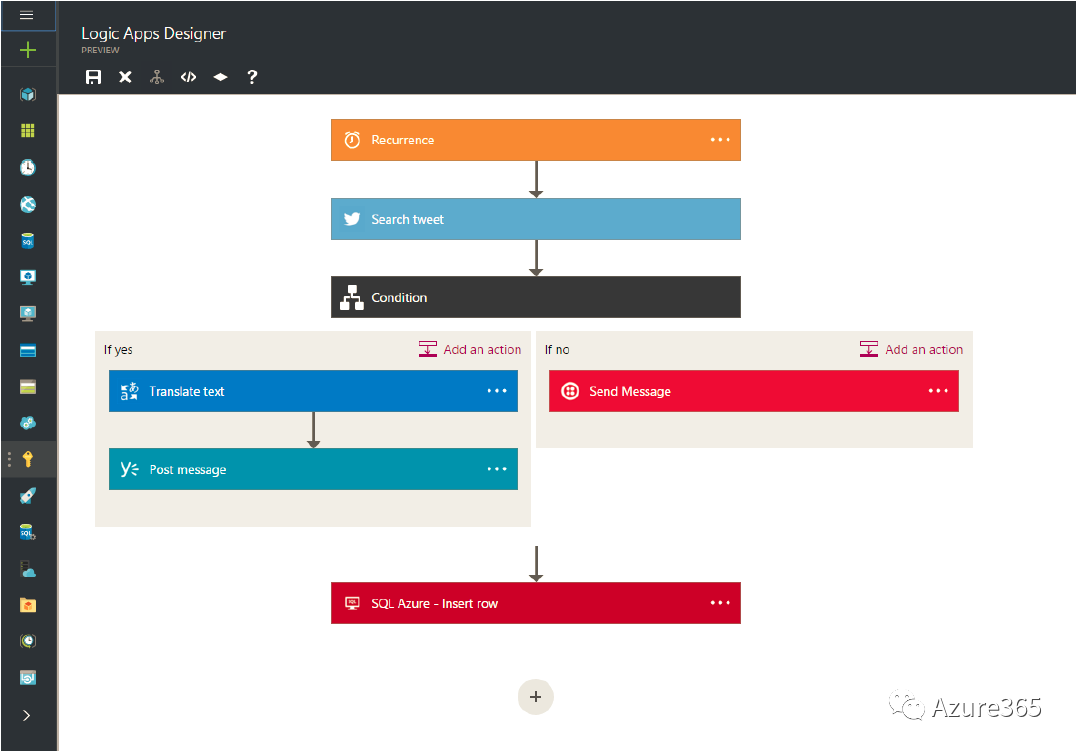
Task: Open the yellow key icon in sidebar
Action: [x=28, y=459]
